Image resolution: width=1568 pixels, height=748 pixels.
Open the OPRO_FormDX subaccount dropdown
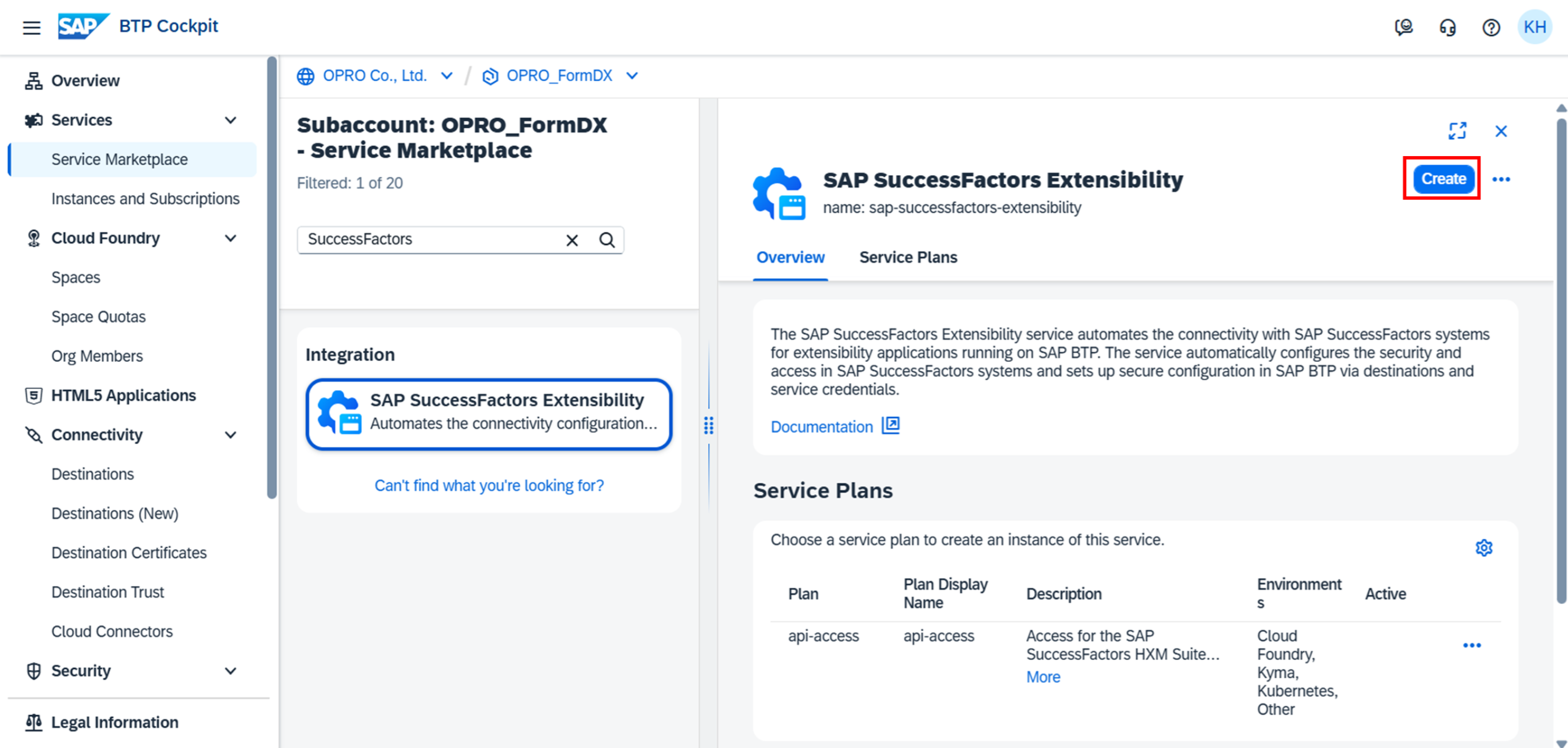click(632, 75)
